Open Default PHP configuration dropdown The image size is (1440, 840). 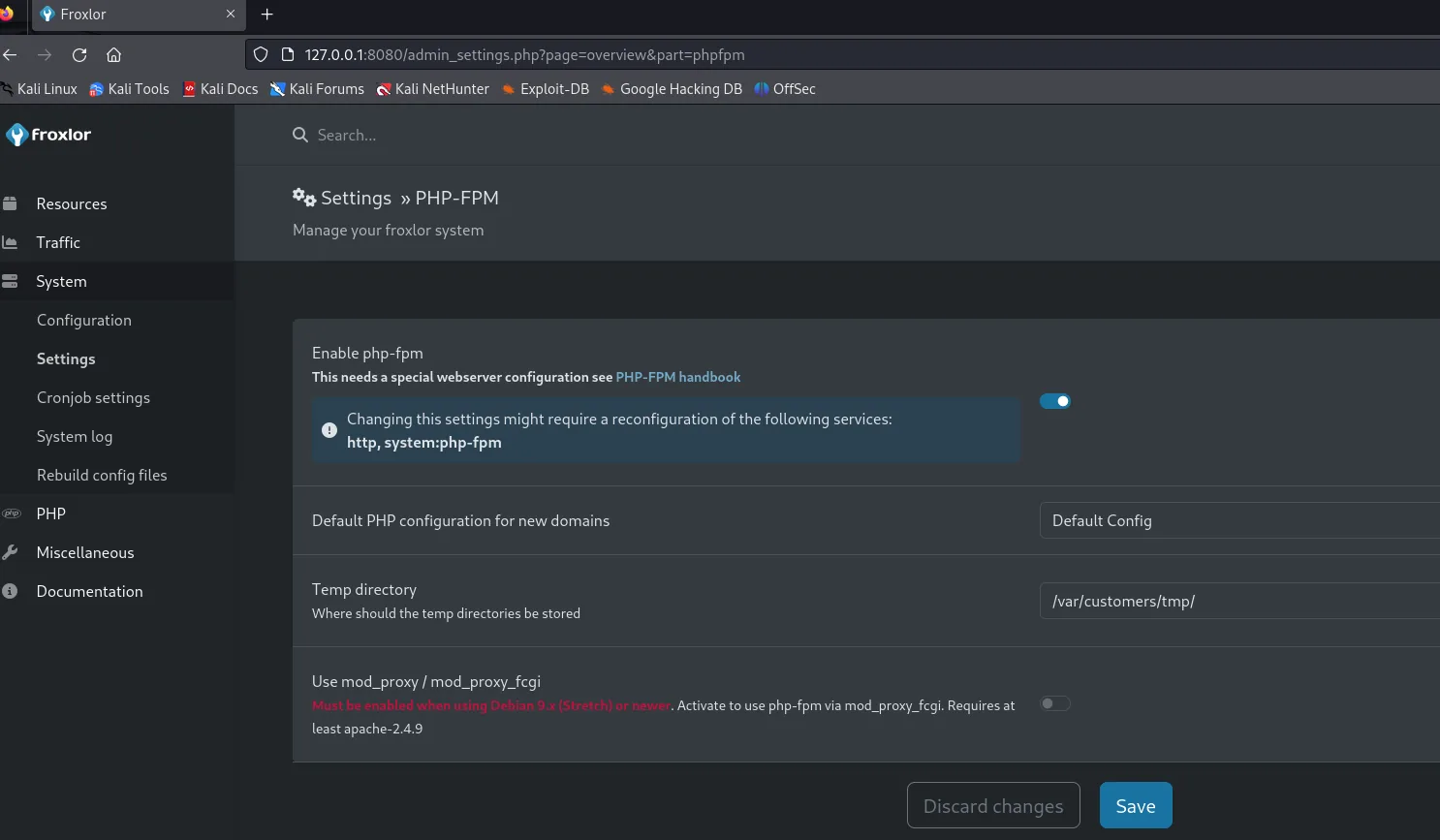1239,520
